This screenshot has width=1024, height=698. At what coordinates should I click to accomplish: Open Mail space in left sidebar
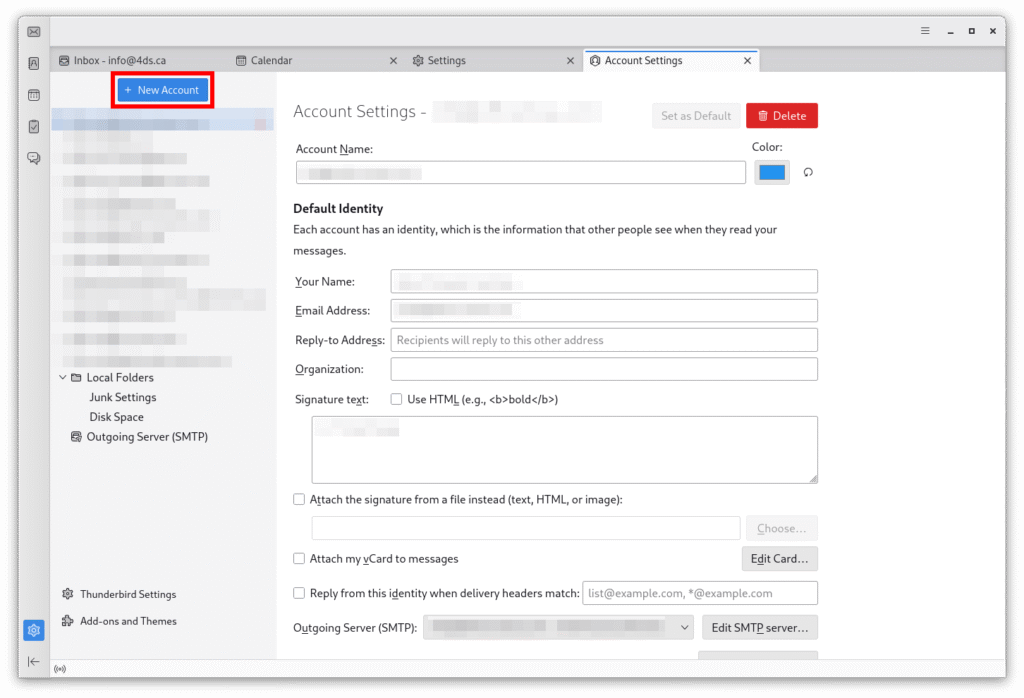34,32
